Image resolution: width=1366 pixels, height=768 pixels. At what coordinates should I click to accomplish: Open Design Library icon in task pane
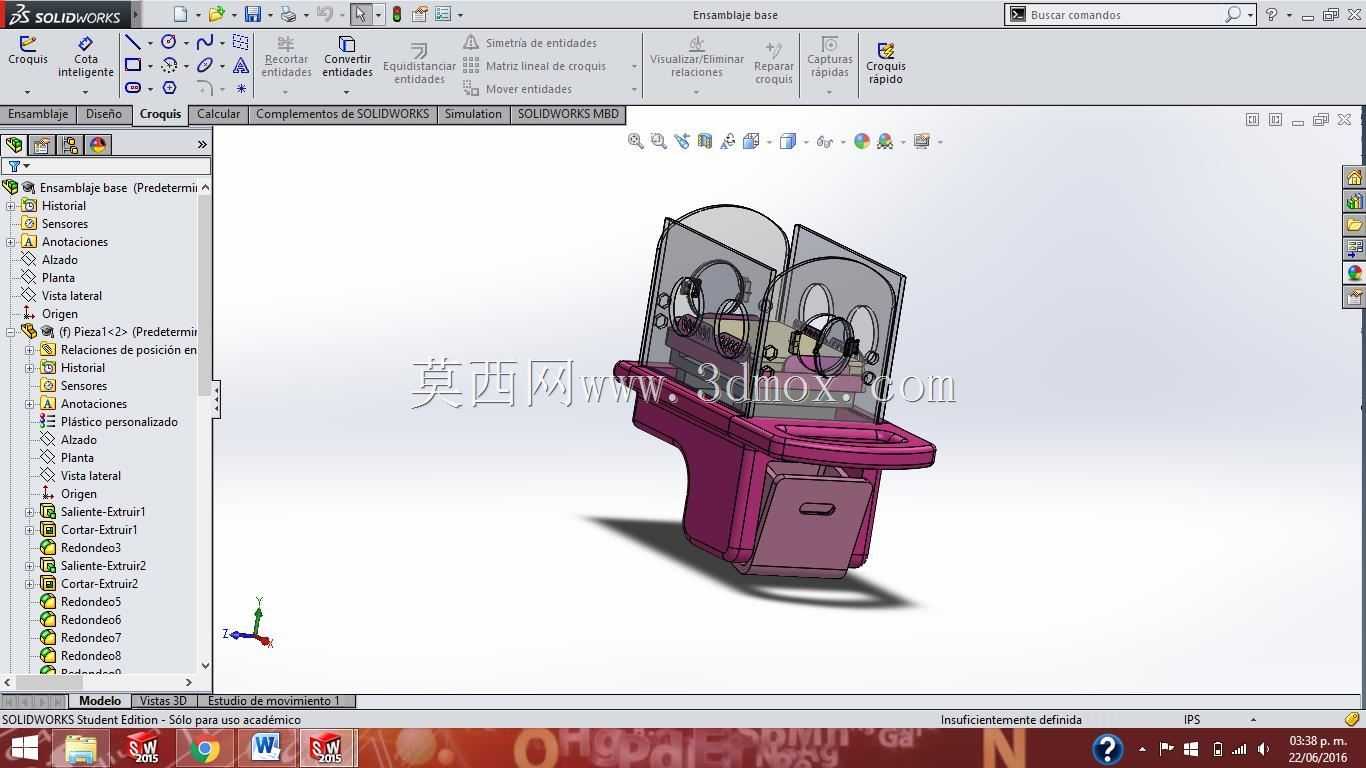(x=1354, y=201)
